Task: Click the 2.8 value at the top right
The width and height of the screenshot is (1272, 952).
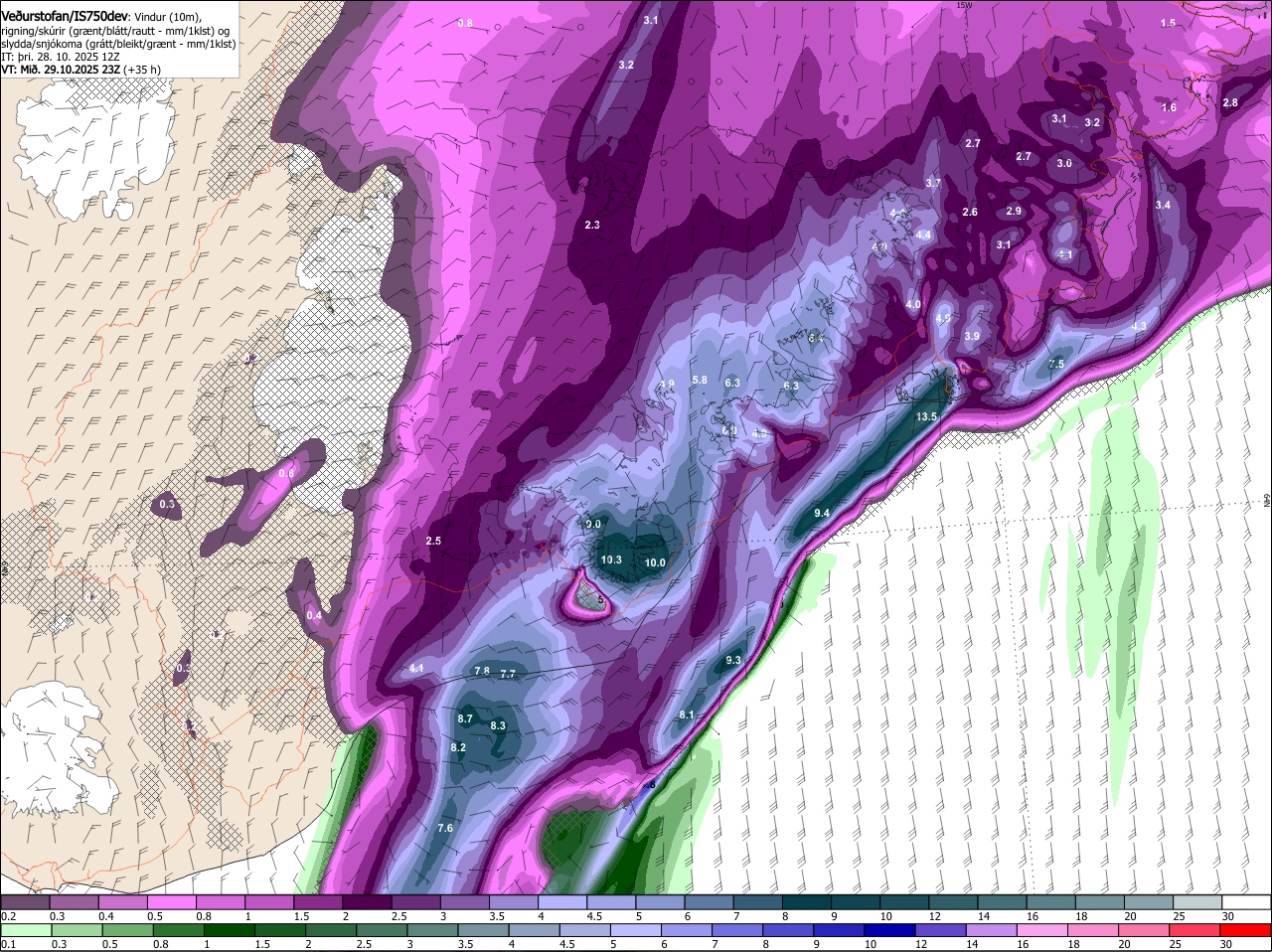Action: pos(1230,102)
